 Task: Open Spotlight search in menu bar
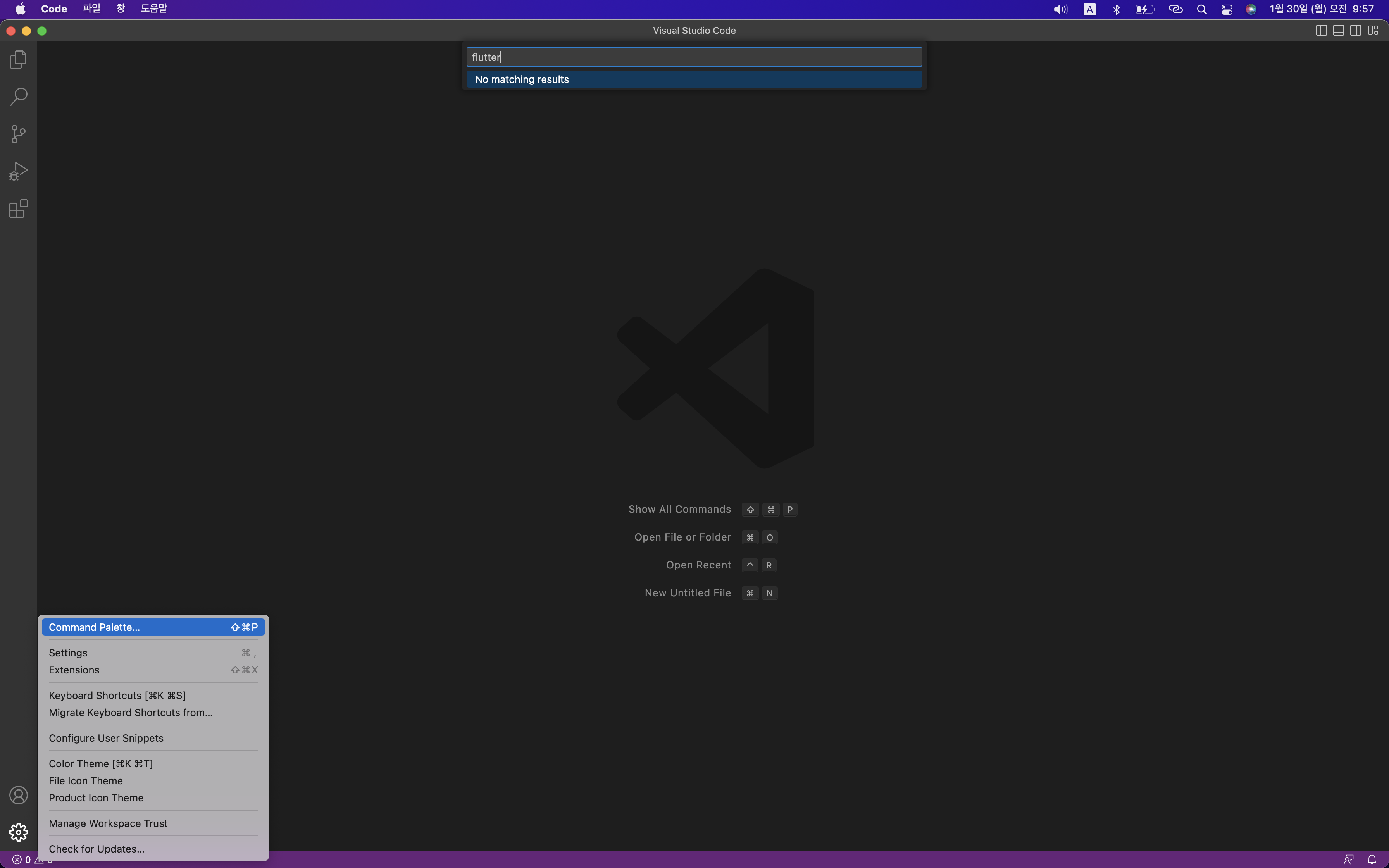[1201, 9]
